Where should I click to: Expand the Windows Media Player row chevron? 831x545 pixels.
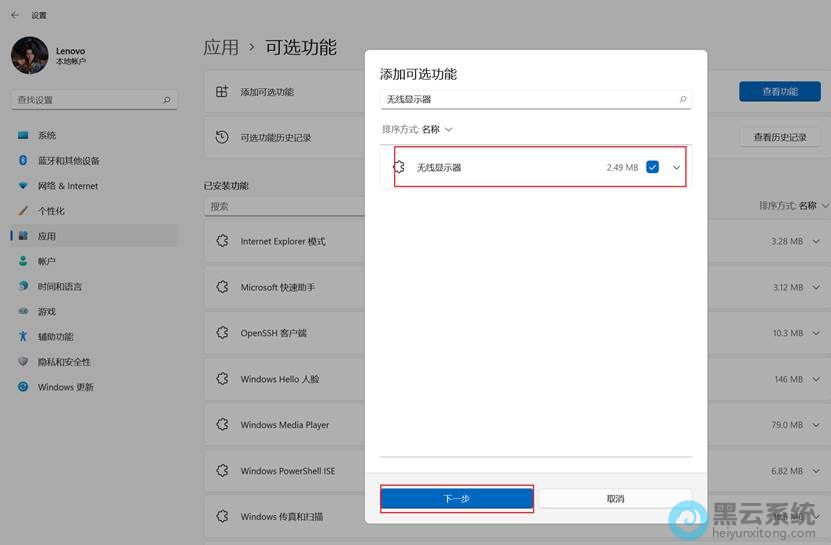816,425
